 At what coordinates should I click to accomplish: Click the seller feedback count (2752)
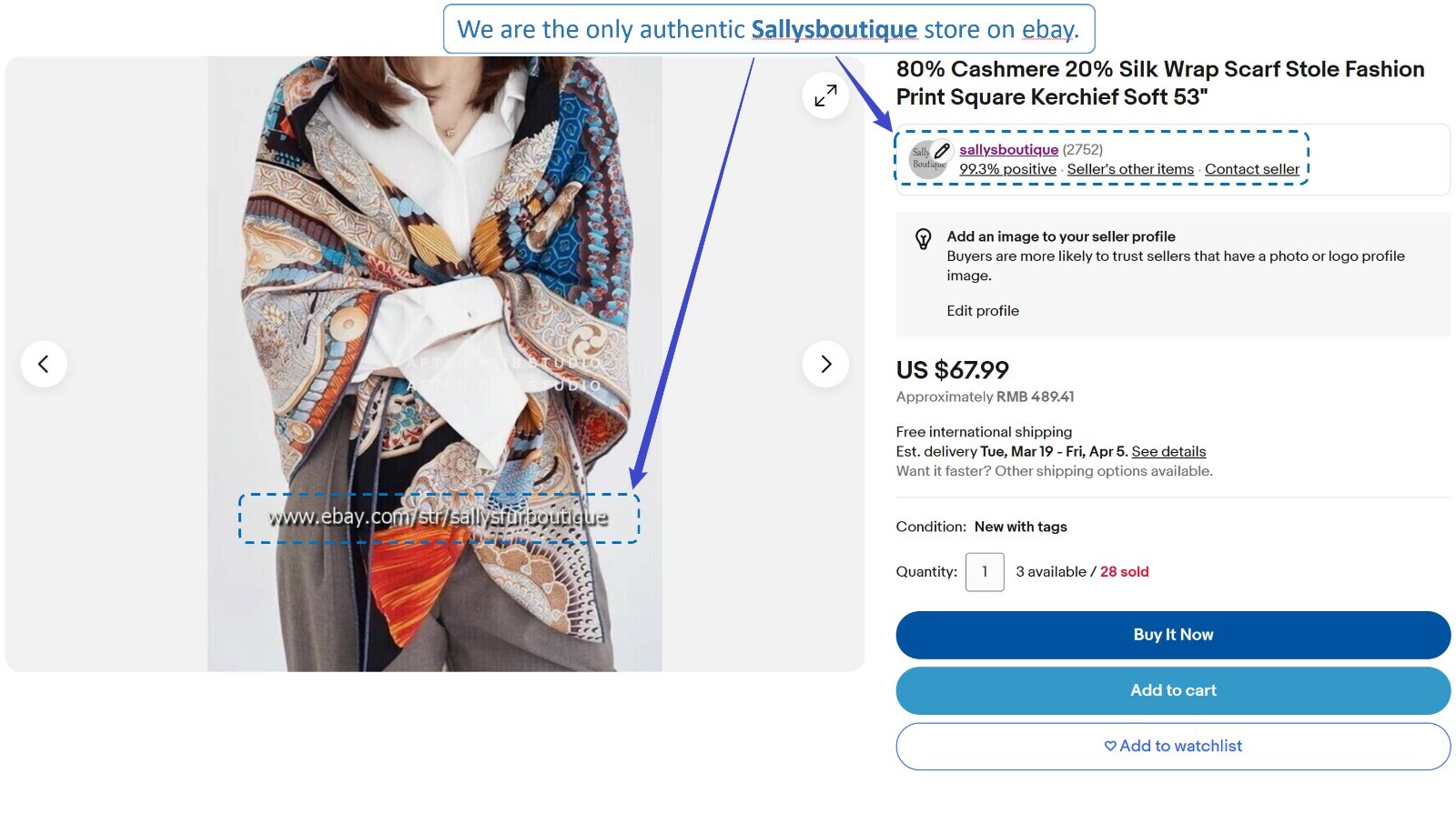1083,149
